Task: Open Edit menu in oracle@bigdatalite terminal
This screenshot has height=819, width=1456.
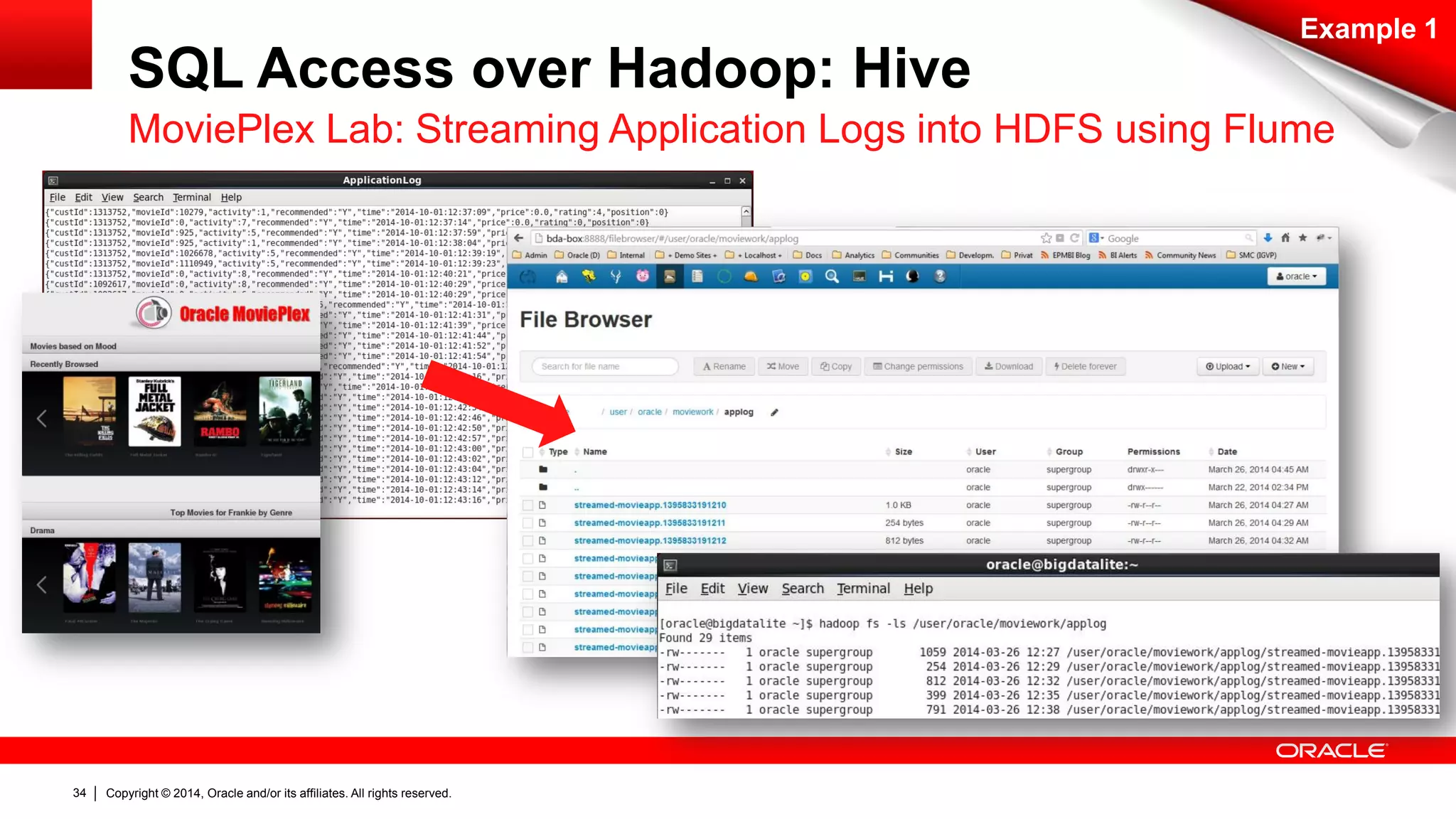Action: pyautogui.click(x=712, y=589)
